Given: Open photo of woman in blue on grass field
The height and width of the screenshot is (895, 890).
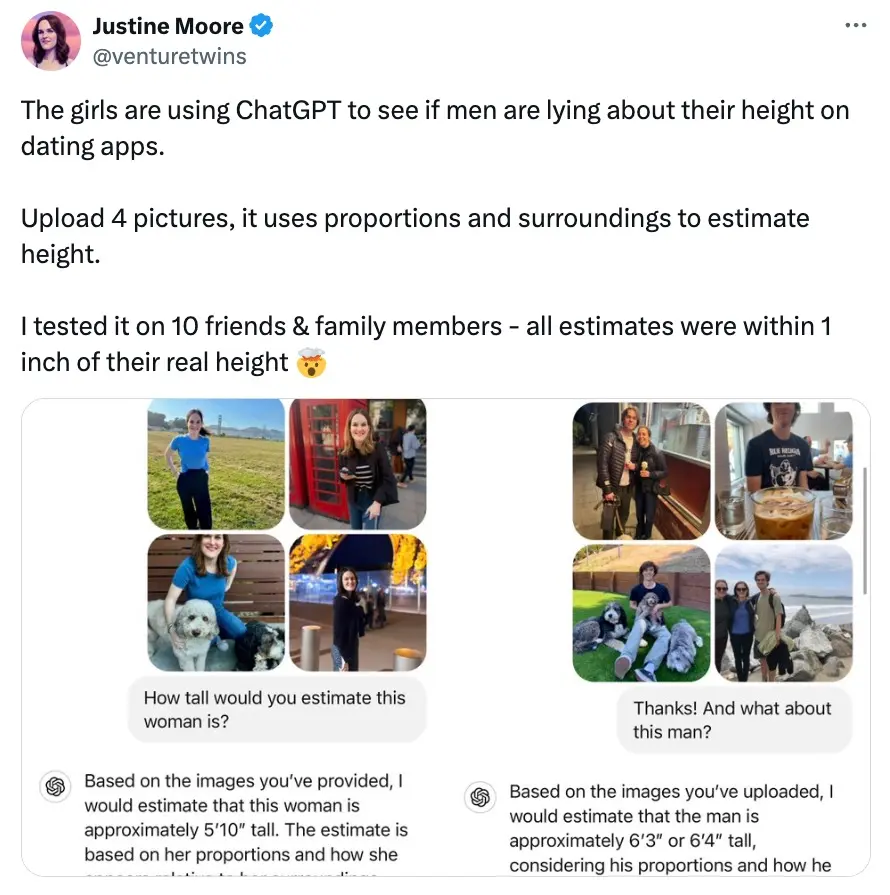Looking at the screenshot, I should coord(216,464).
